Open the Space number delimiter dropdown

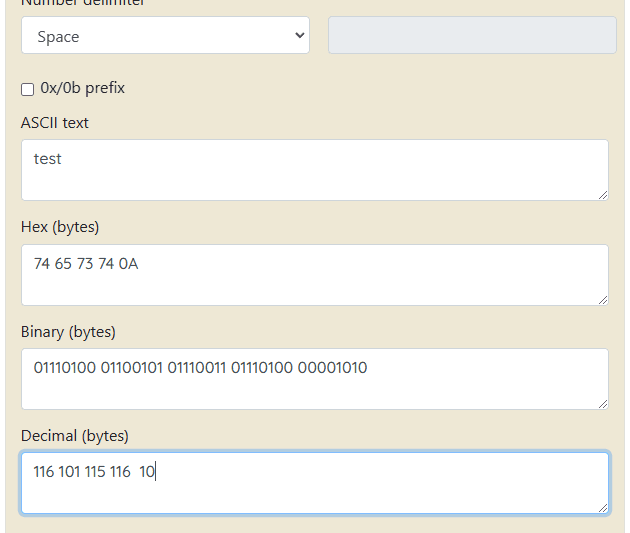pos(165,37)
